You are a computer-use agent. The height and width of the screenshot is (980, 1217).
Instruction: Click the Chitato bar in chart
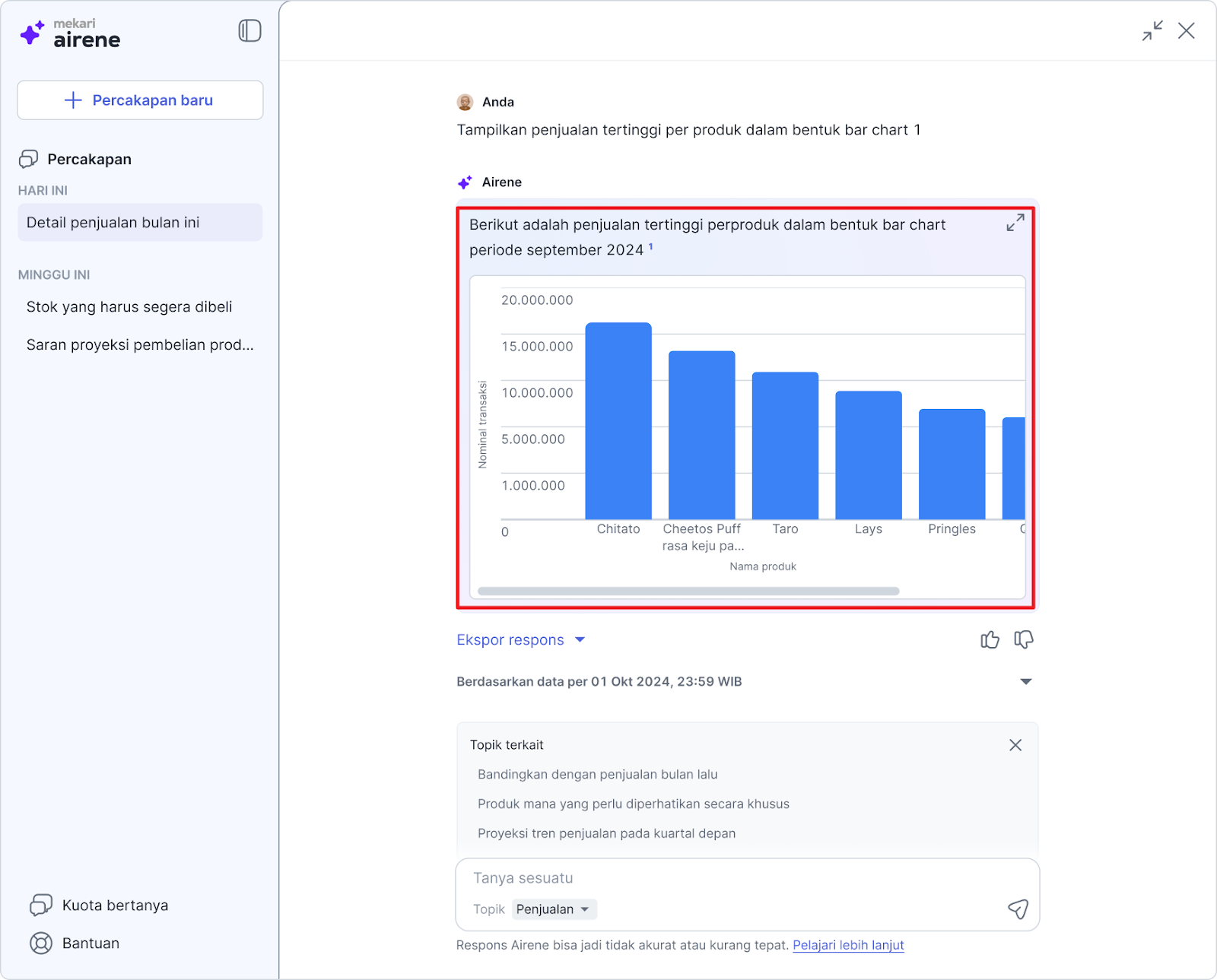(618, 421)
